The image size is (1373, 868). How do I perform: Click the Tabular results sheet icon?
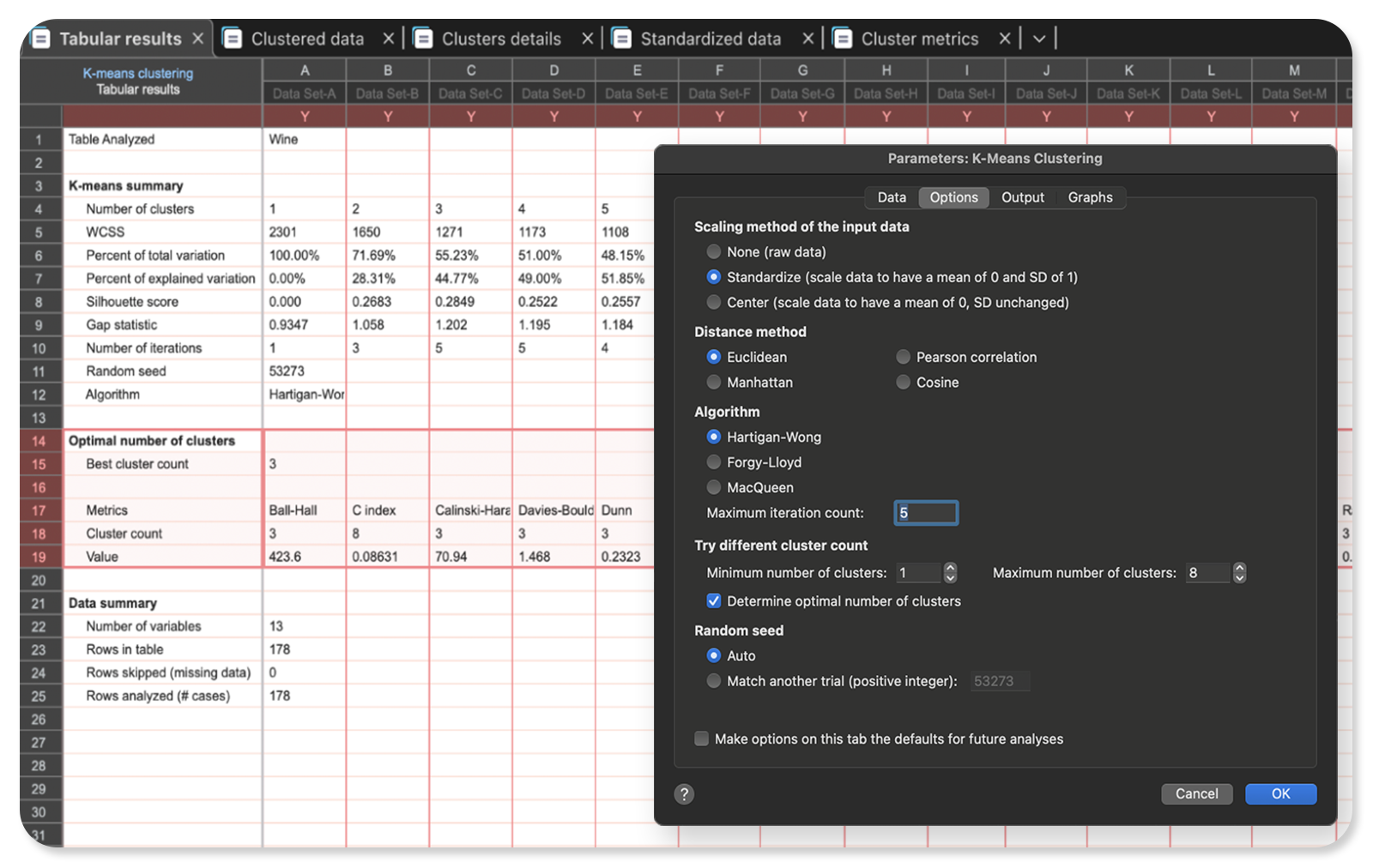[x=41, y=39]
